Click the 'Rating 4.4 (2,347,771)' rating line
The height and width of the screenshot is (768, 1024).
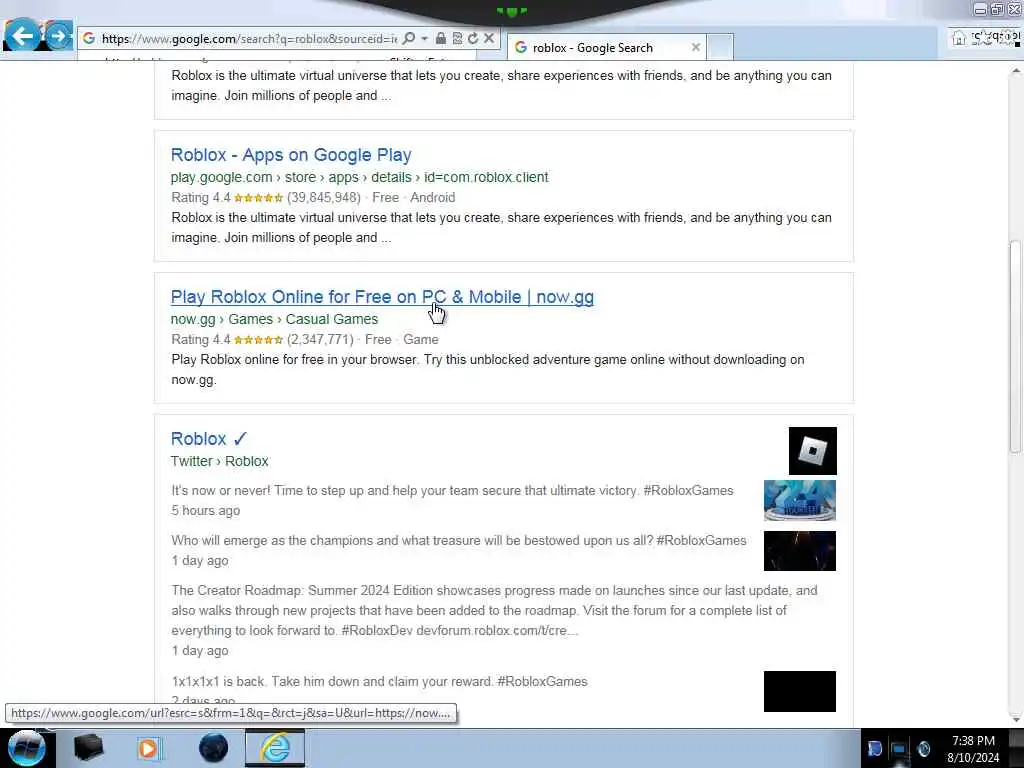click(x=304, y=340)
